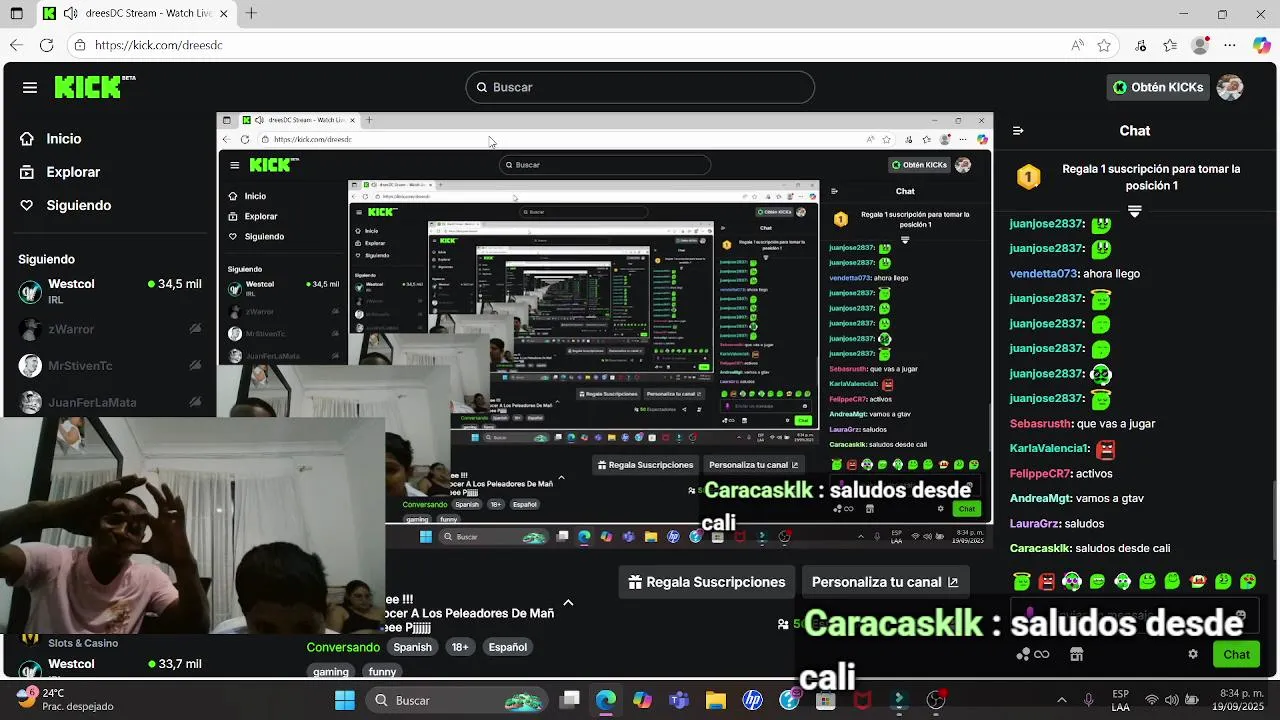Screen dimensions: 1280x720
Task: Expand the pinned gift subscription banner
Action: pyautogui.click(x=1134, y=211)
